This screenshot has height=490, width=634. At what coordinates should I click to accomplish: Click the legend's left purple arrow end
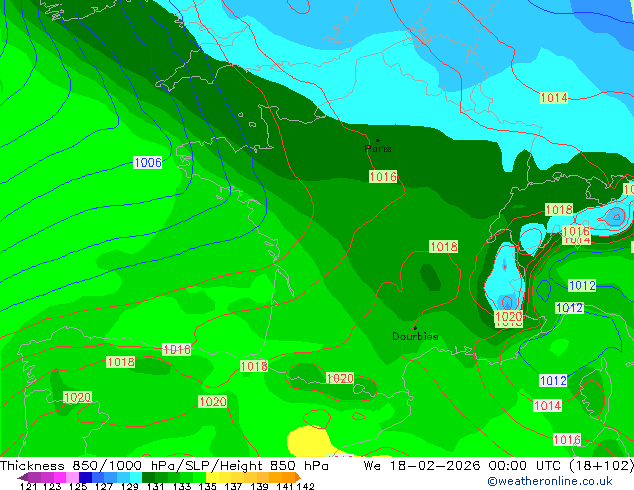tap(22, 477)
